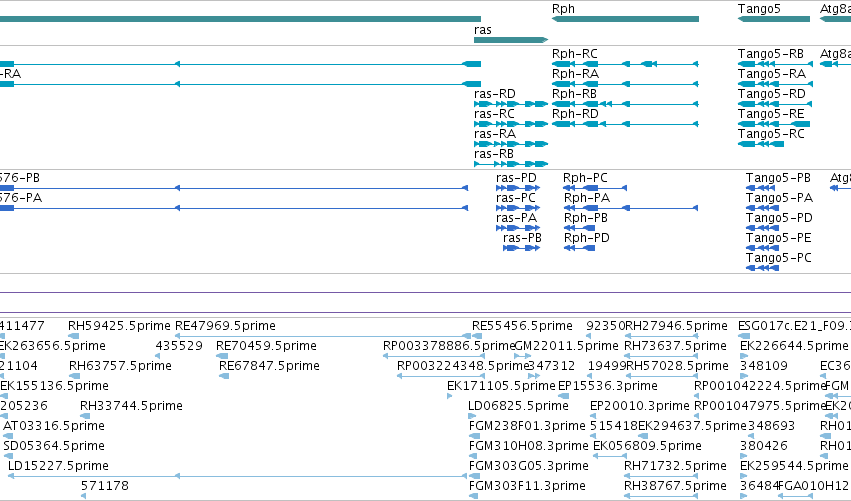The height and width of the screenshot is (501, 851).
Task: Click the ras gene label
Action: point(482,30)
